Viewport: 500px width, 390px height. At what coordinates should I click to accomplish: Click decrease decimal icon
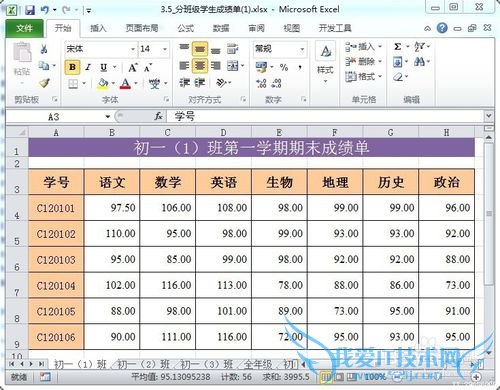[277, 83]
